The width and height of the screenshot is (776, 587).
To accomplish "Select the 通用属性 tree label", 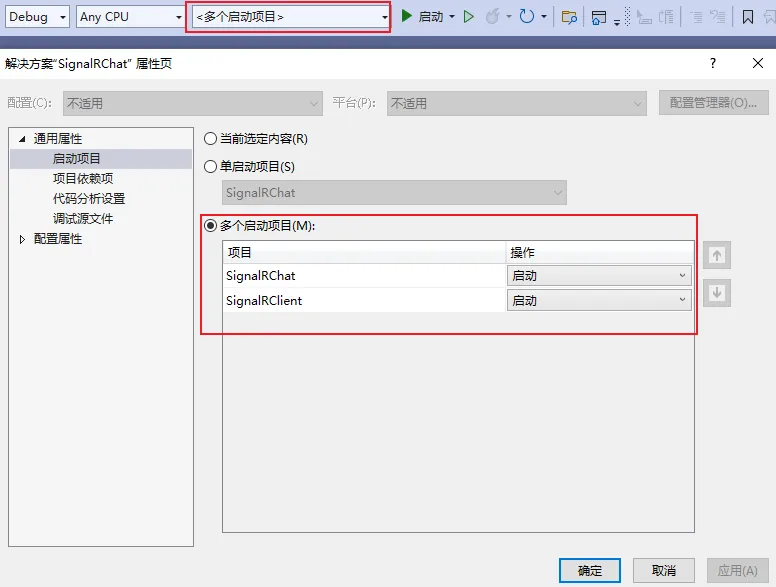I will click(x=57, y=139).
